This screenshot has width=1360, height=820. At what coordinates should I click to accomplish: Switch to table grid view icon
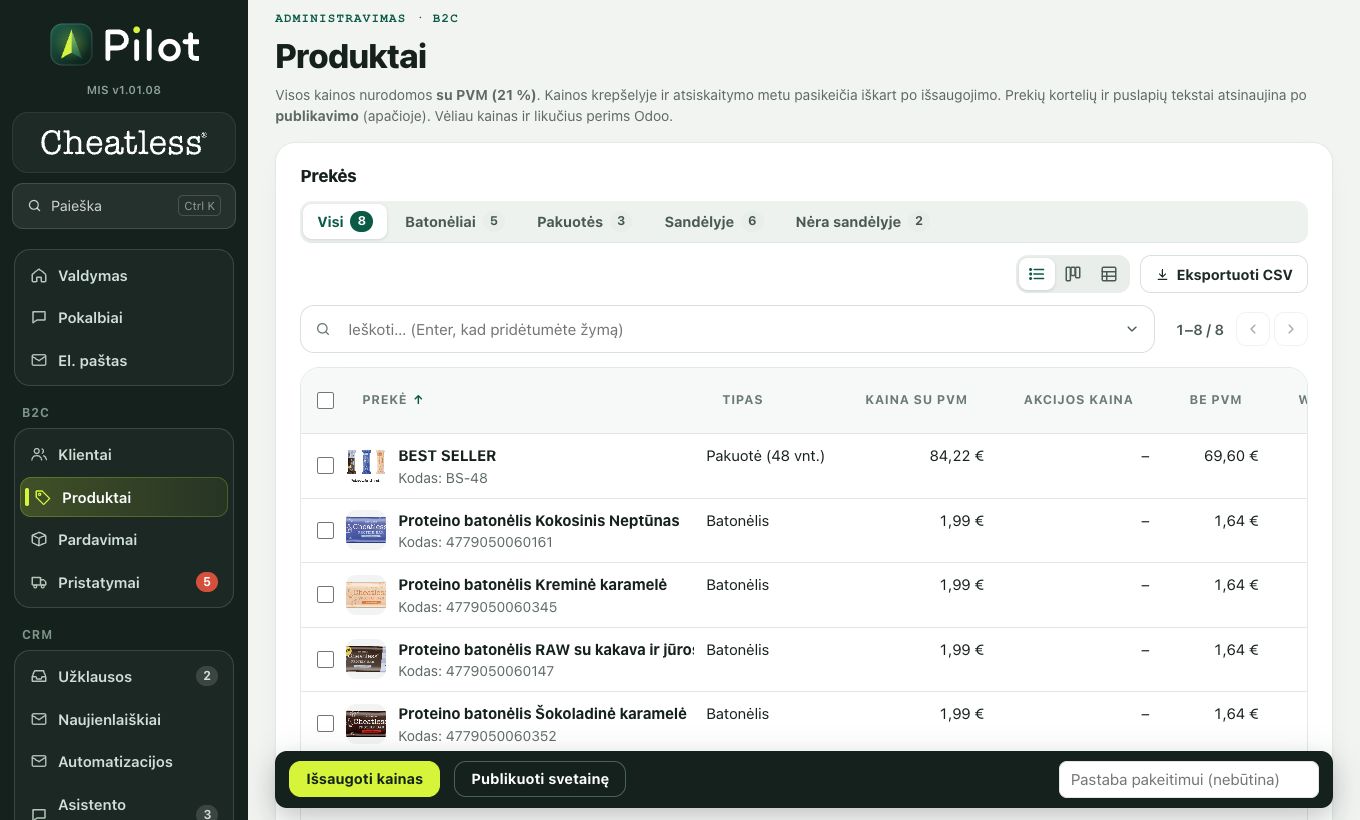coord(1109,274)
